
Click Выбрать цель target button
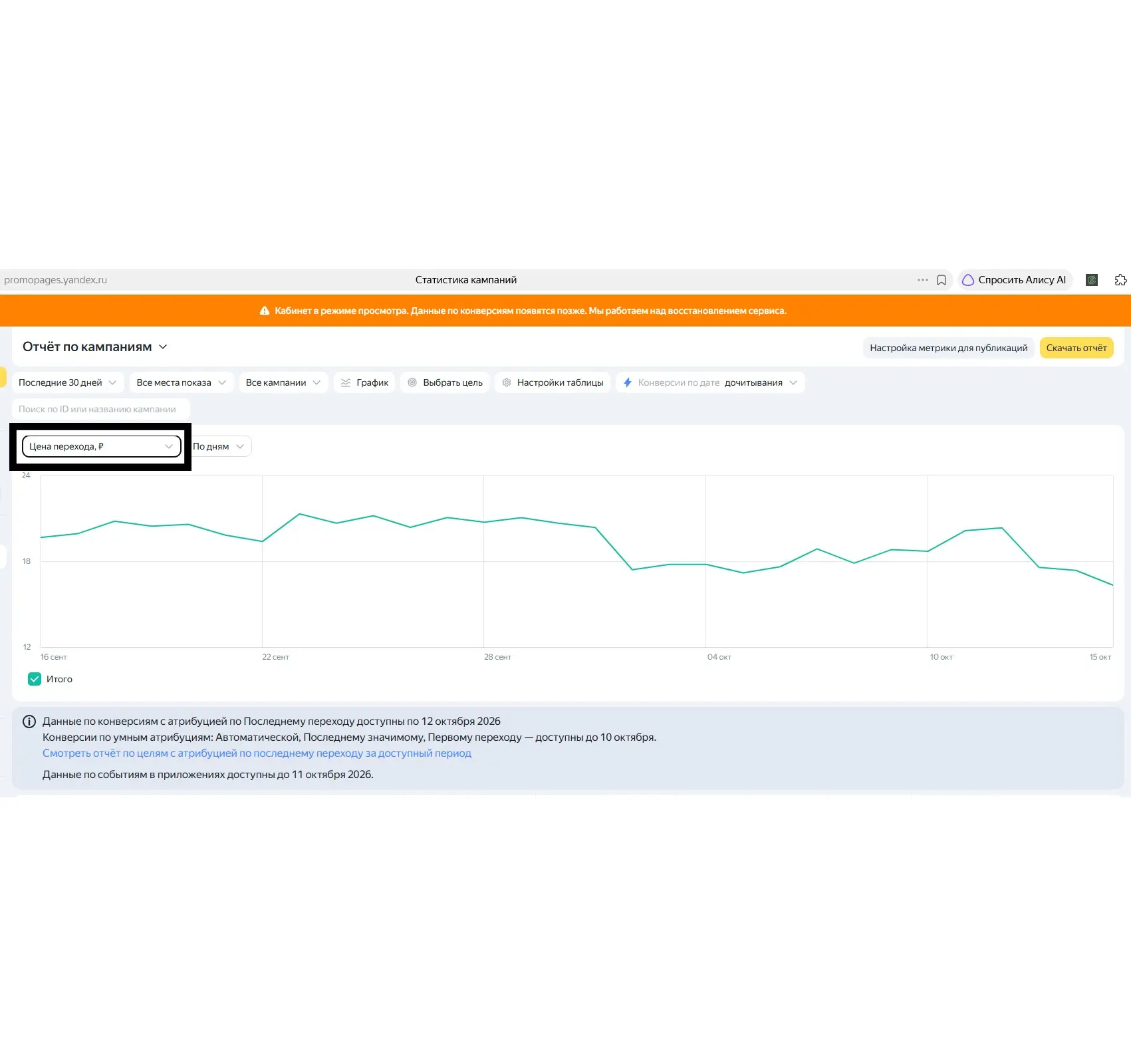point(445,382)
